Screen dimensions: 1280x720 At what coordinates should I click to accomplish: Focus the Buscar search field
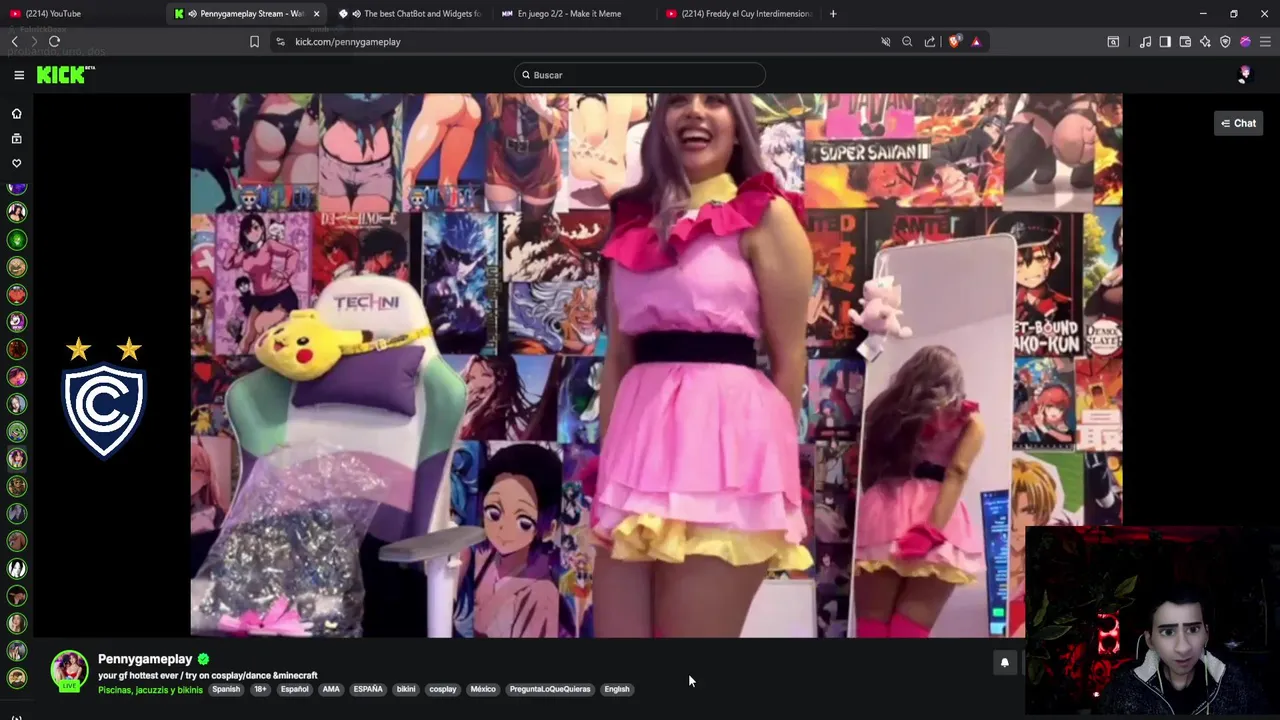[x=640, y=75]
